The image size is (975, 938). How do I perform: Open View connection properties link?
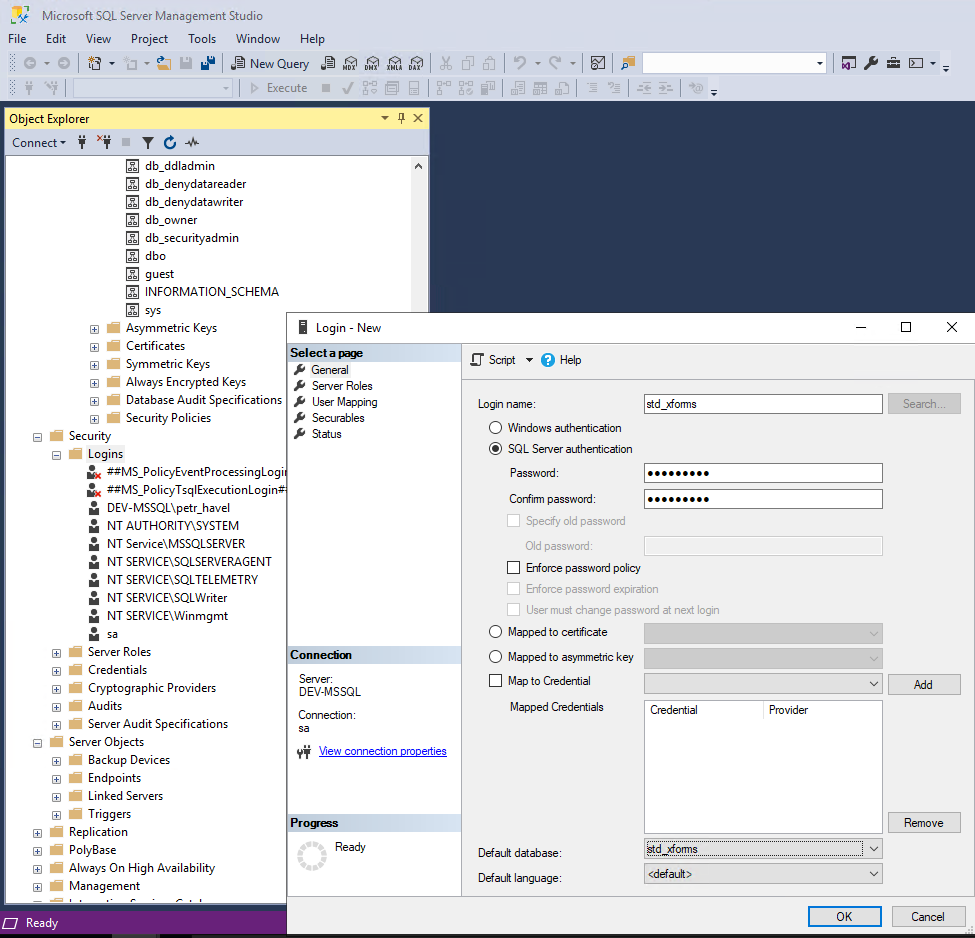(x=382, y=750)
